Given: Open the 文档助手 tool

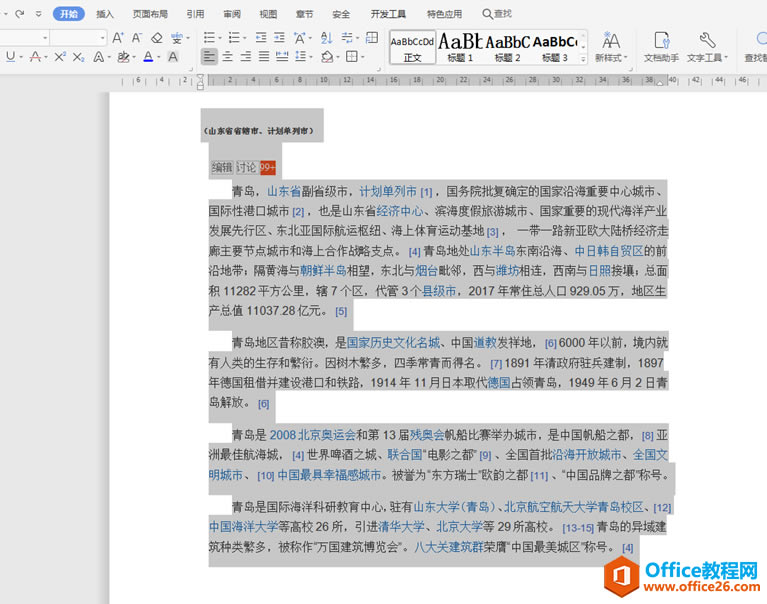Looking at the screenshot, I should [x=661, y=47].
